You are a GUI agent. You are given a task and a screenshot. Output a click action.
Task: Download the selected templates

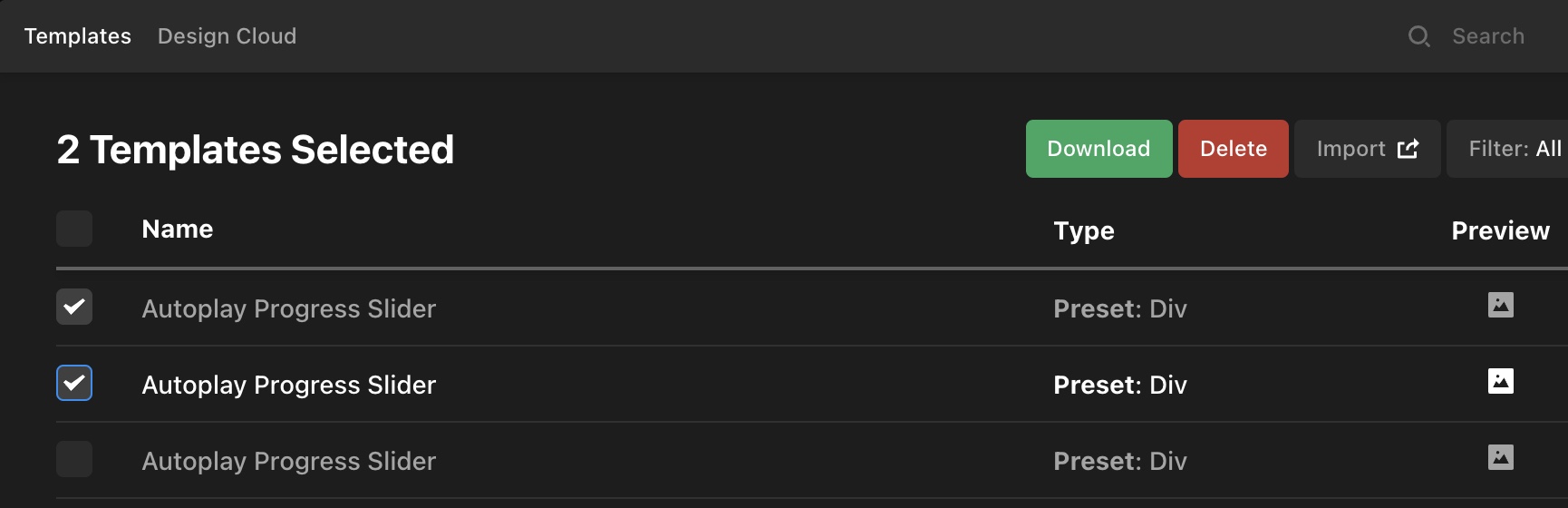click(1099, 149)
